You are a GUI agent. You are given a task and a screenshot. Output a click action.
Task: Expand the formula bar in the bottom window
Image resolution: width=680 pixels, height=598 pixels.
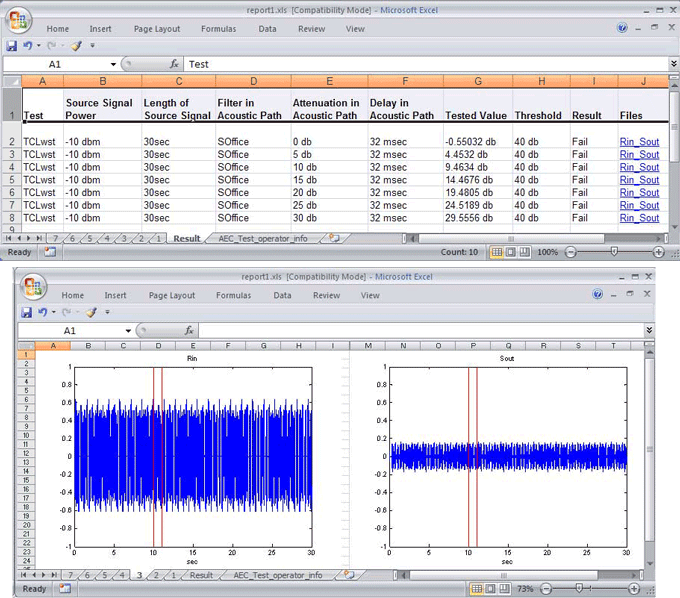[649, 330]
